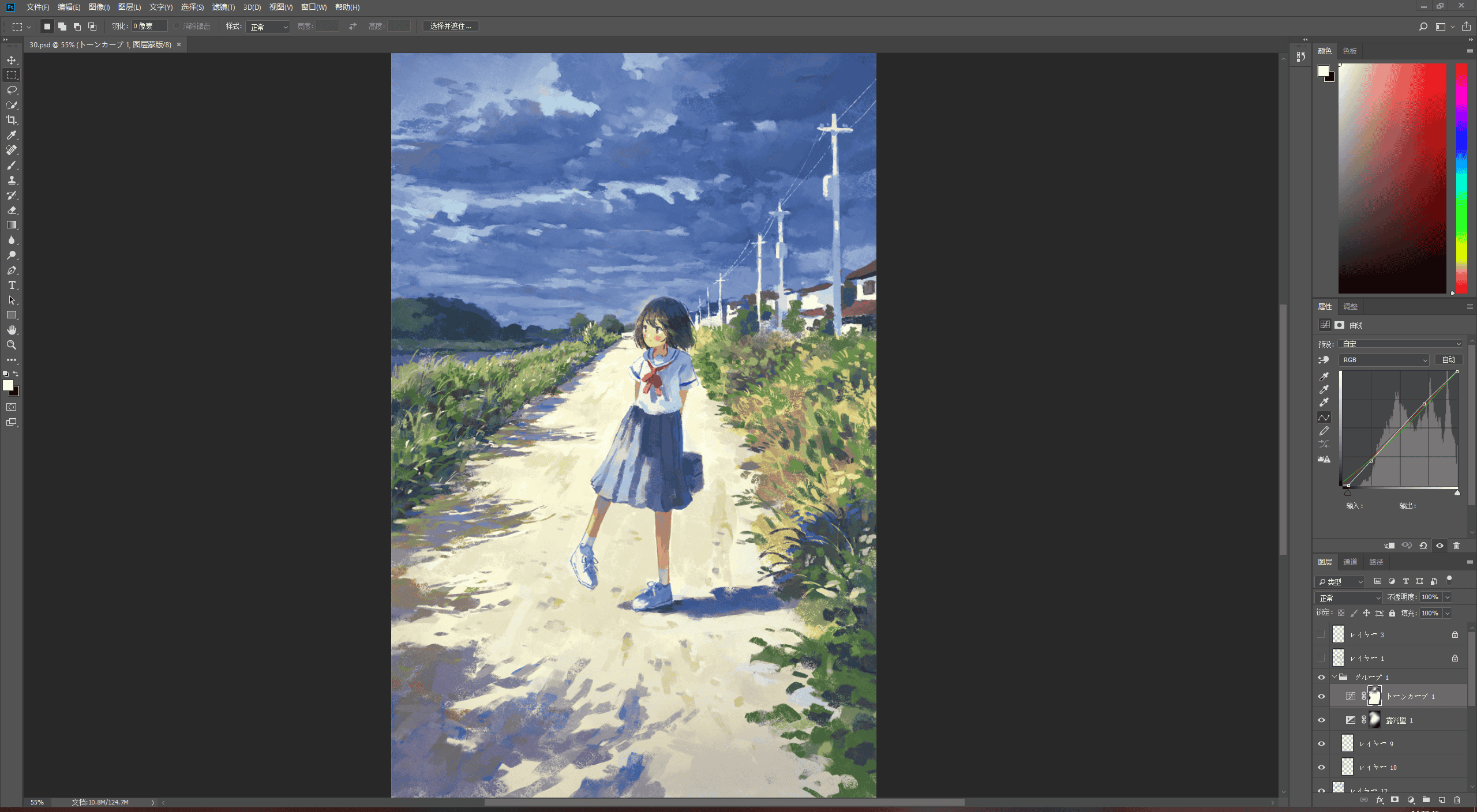Click the reset adjustment icon in Properties
Viewport: 1477px width, 812px height.
[x=1423, y=546]
